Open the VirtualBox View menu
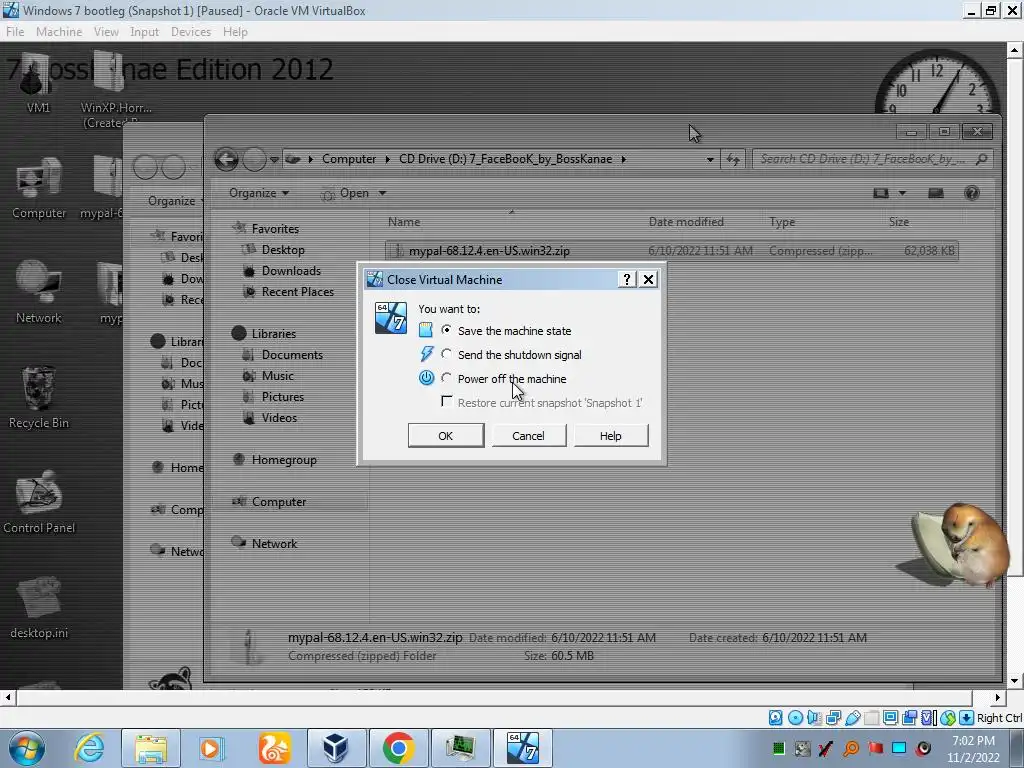The width and height of the screenshot is (1024, 768). pyautogui.click(x=106, y=32)
